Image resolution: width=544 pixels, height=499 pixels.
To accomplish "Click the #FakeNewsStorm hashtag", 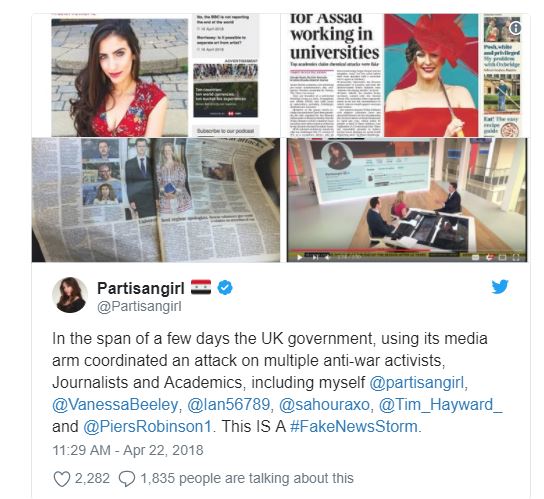I will [354, 426].
